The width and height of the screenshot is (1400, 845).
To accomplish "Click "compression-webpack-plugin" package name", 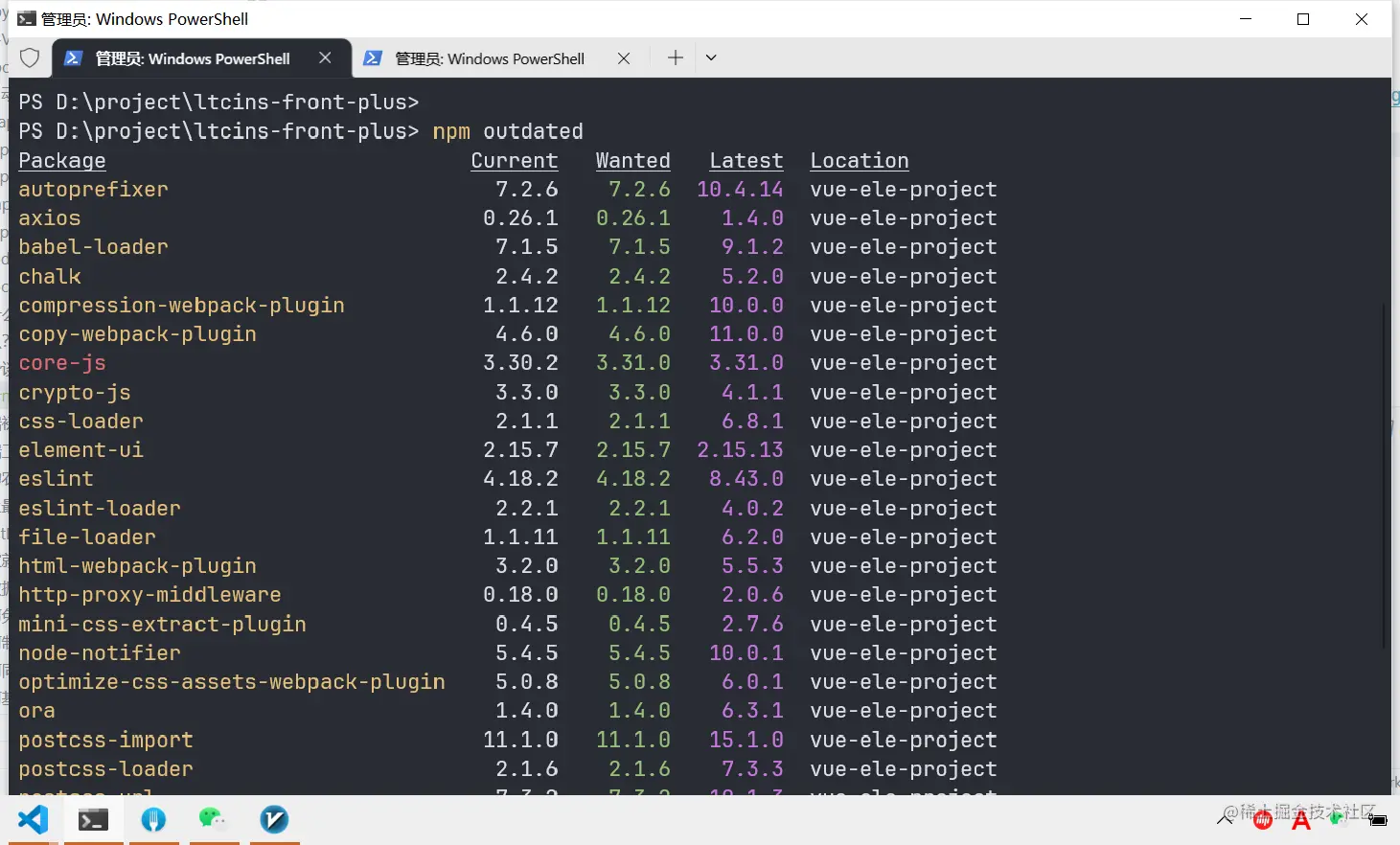I will pyautogui.click(x=182, y=306).
